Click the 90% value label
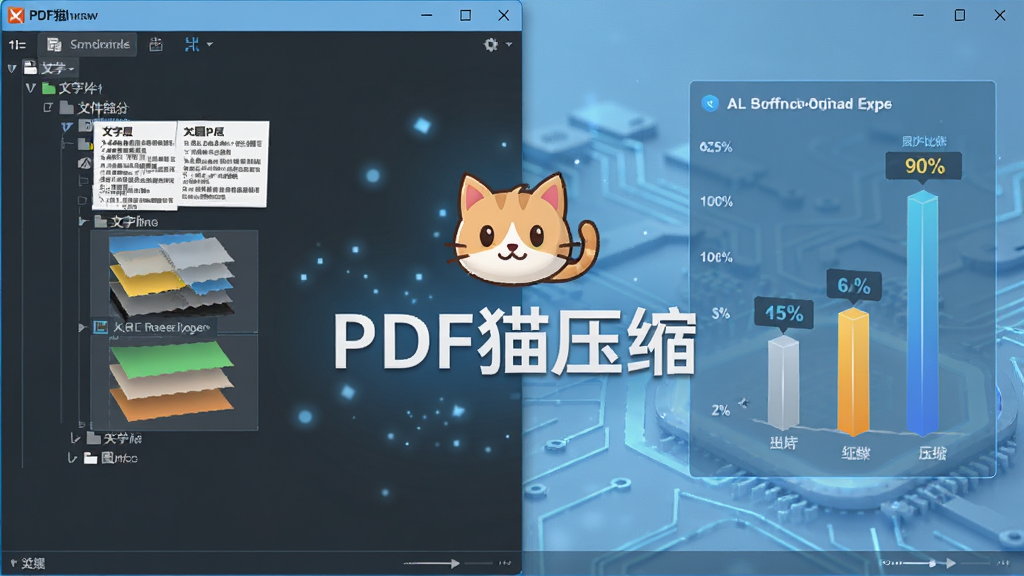 pos(924,166)
